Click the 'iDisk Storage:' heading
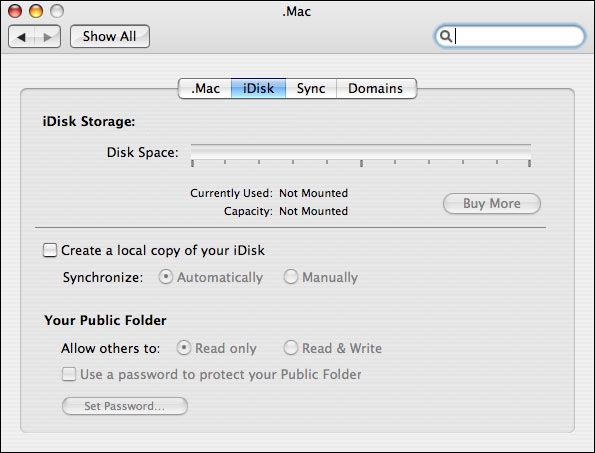 (89, 121)
